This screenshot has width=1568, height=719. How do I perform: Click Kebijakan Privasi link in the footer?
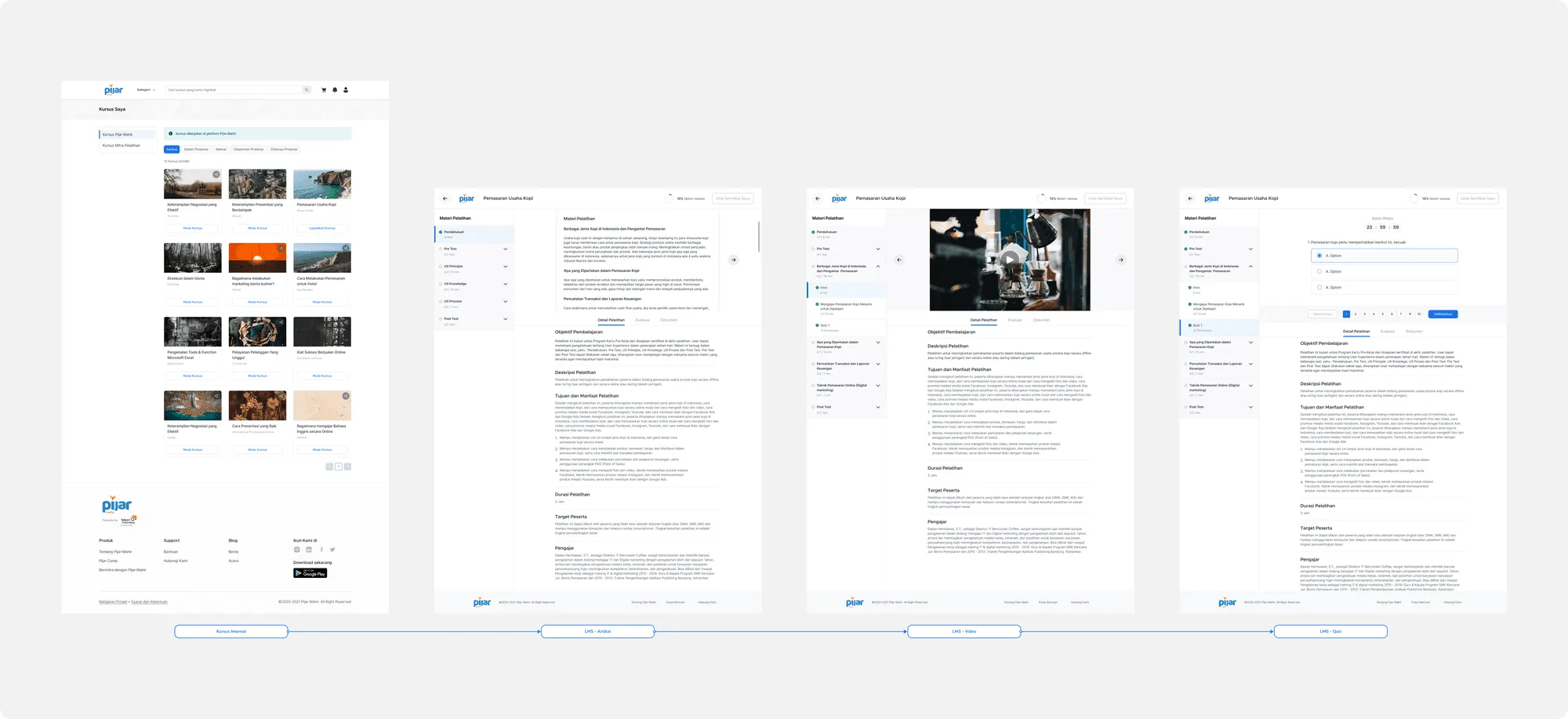pos(113,602)
